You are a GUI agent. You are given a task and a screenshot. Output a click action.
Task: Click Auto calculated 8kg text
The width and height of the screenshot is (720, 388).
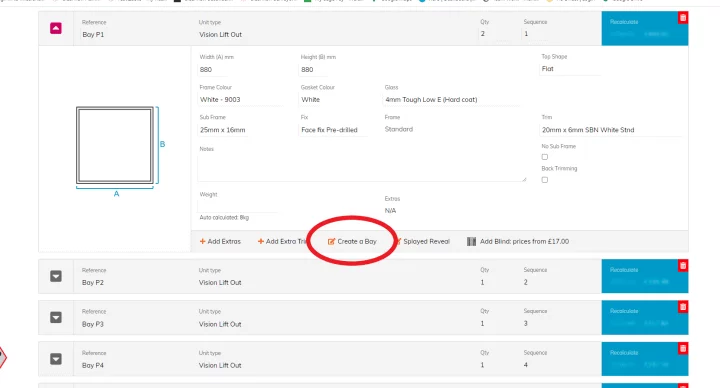click(224, 217)
